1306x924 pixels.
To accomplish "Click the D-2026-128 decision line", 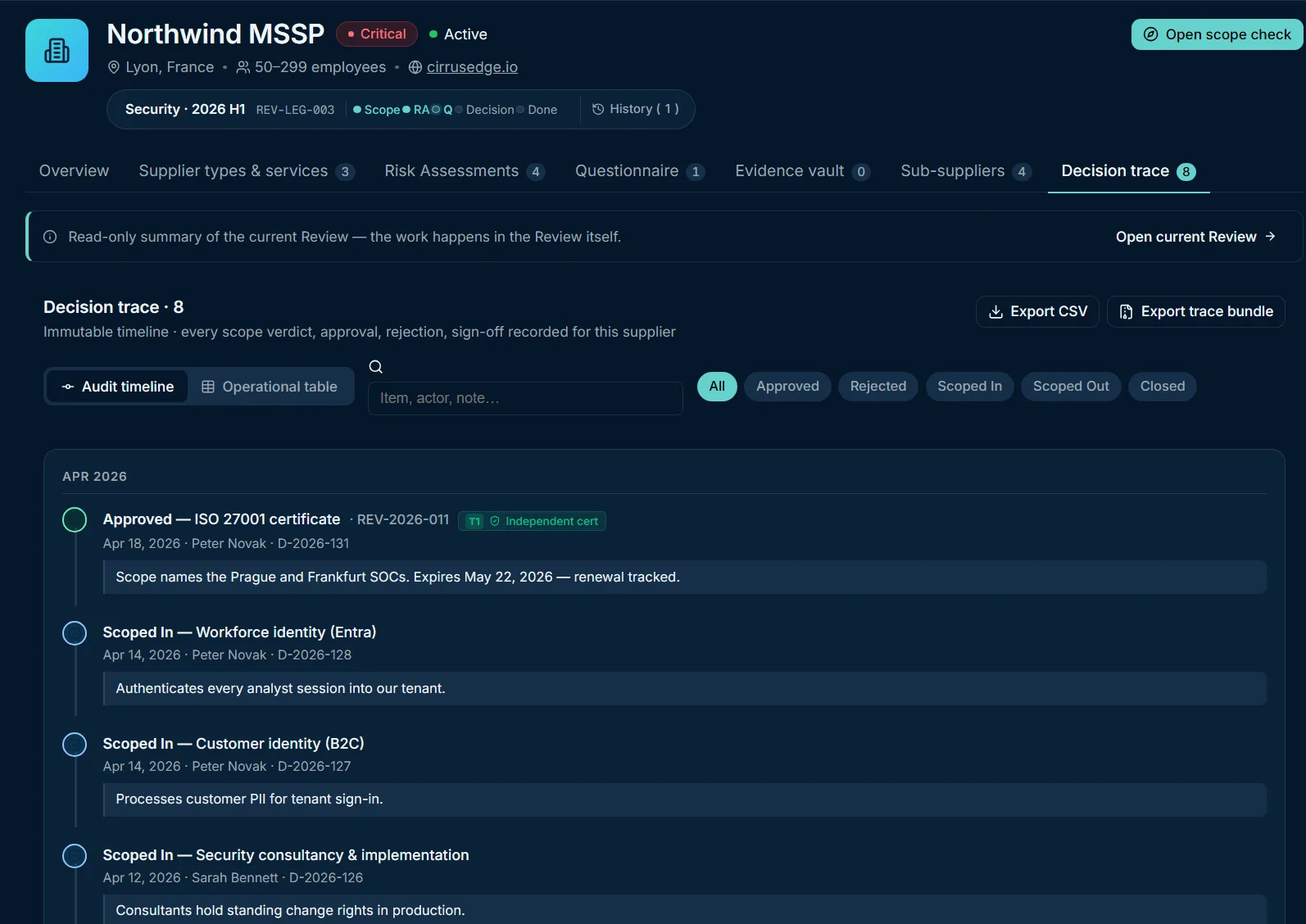I will coord(227,654).
